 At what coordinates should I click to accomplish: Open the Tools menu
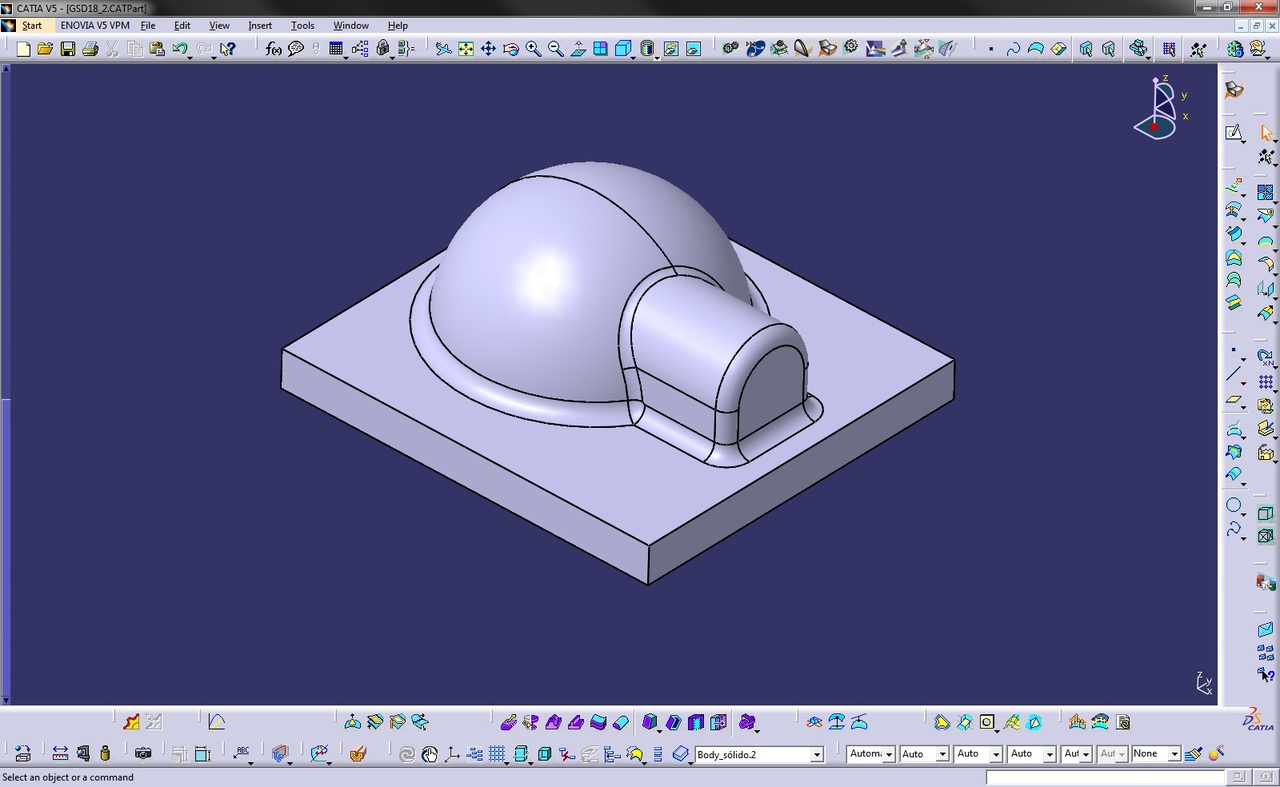302,25
